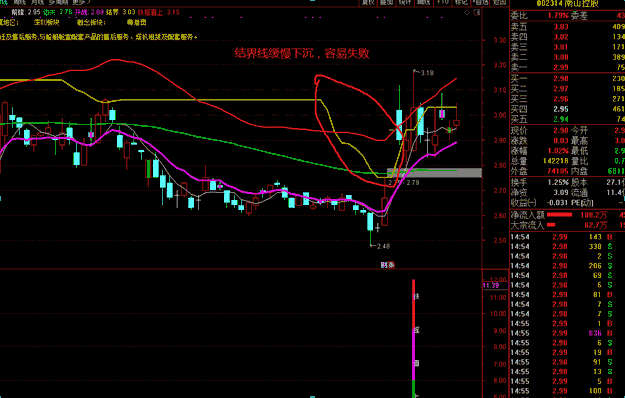Click the 大宗流入 62.7万 bar row

pos(568,225)
